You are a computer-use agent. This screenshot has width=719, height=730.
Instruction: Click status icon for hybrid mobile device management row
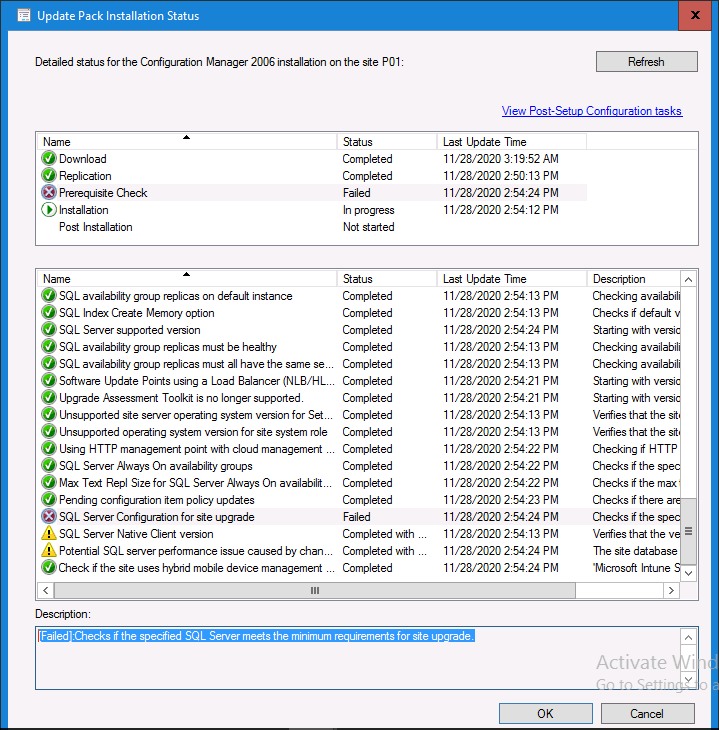coord(48,568)
